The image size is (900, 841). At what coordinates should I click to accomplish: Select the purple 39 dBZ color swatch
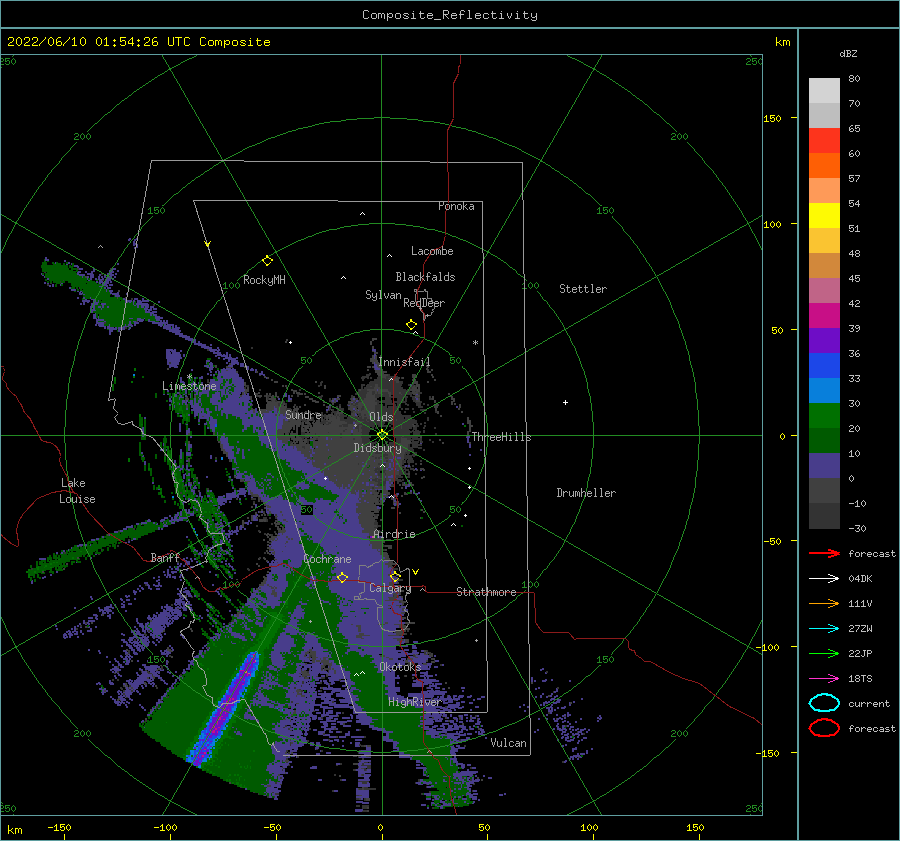pyautogui.click(x=824, y=340)
